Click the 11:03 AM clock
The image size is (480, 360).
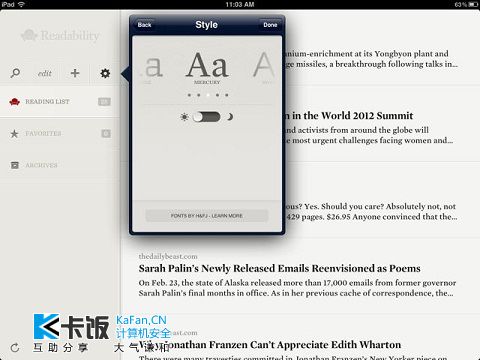(240, 4)
